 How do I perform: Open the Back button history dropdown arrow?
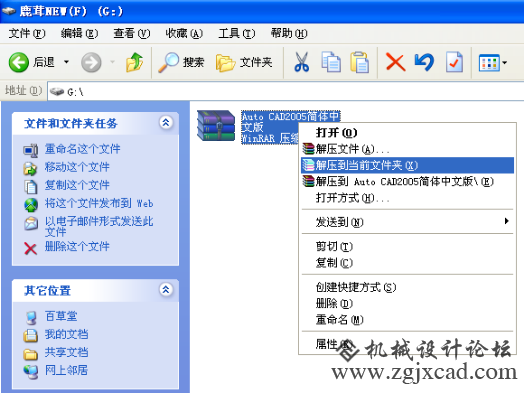[67, 62]
